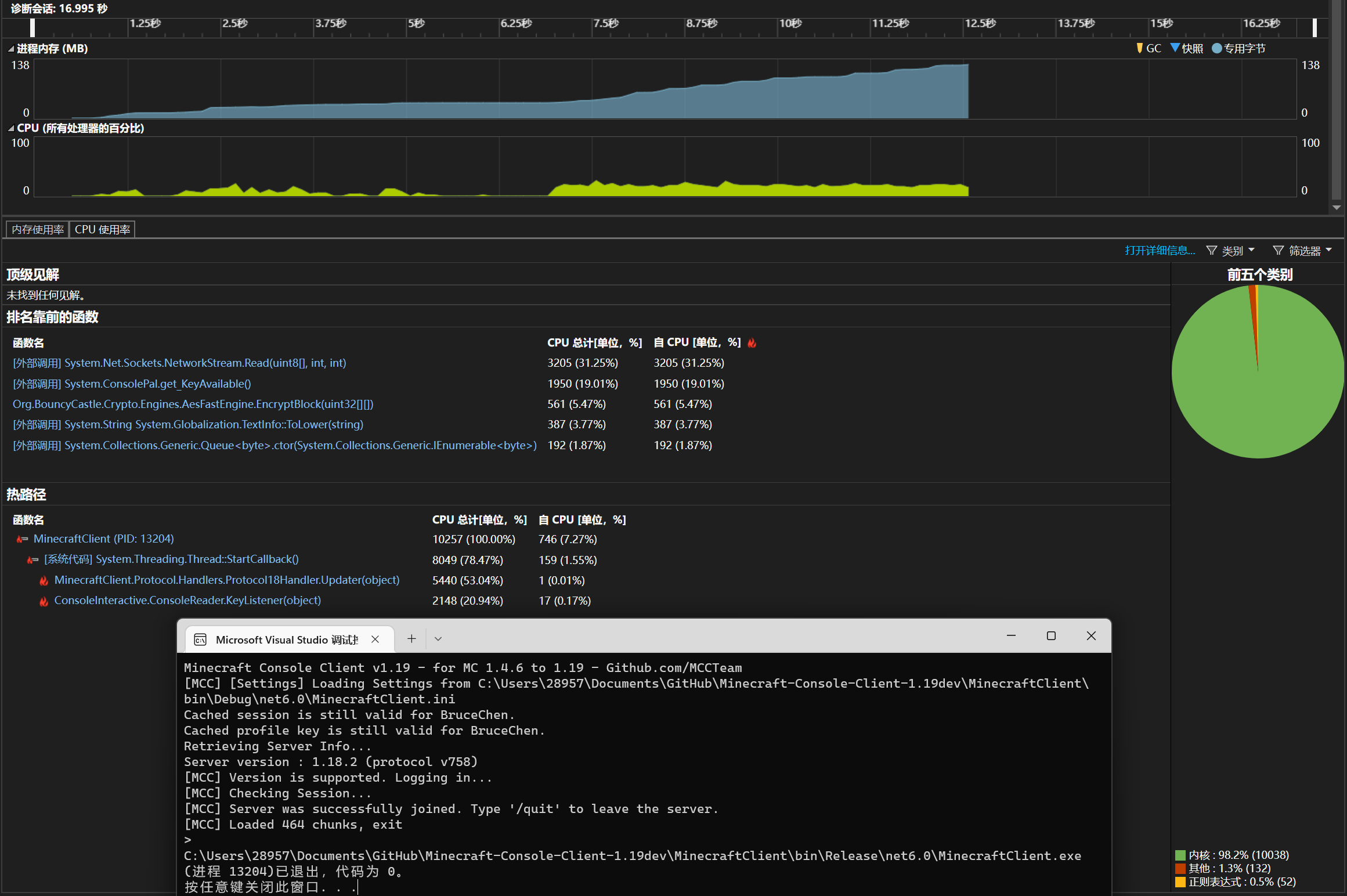Open the 打开详细信息 link
1347x896 pixels.
click(x=1160, y=251)
